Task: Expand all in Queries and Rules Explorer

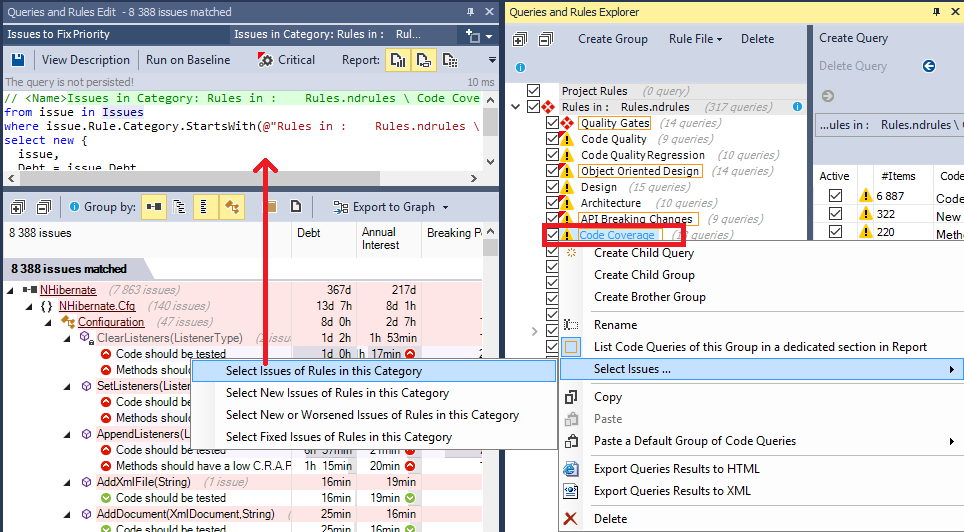Action: click(x=519, y=39)
